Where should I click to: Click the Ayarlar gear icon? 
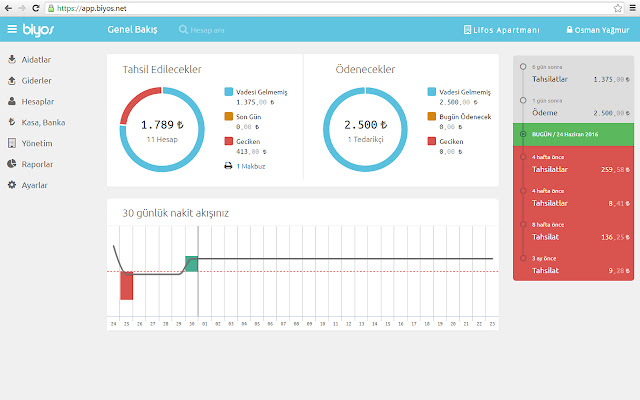click(12, 185)
